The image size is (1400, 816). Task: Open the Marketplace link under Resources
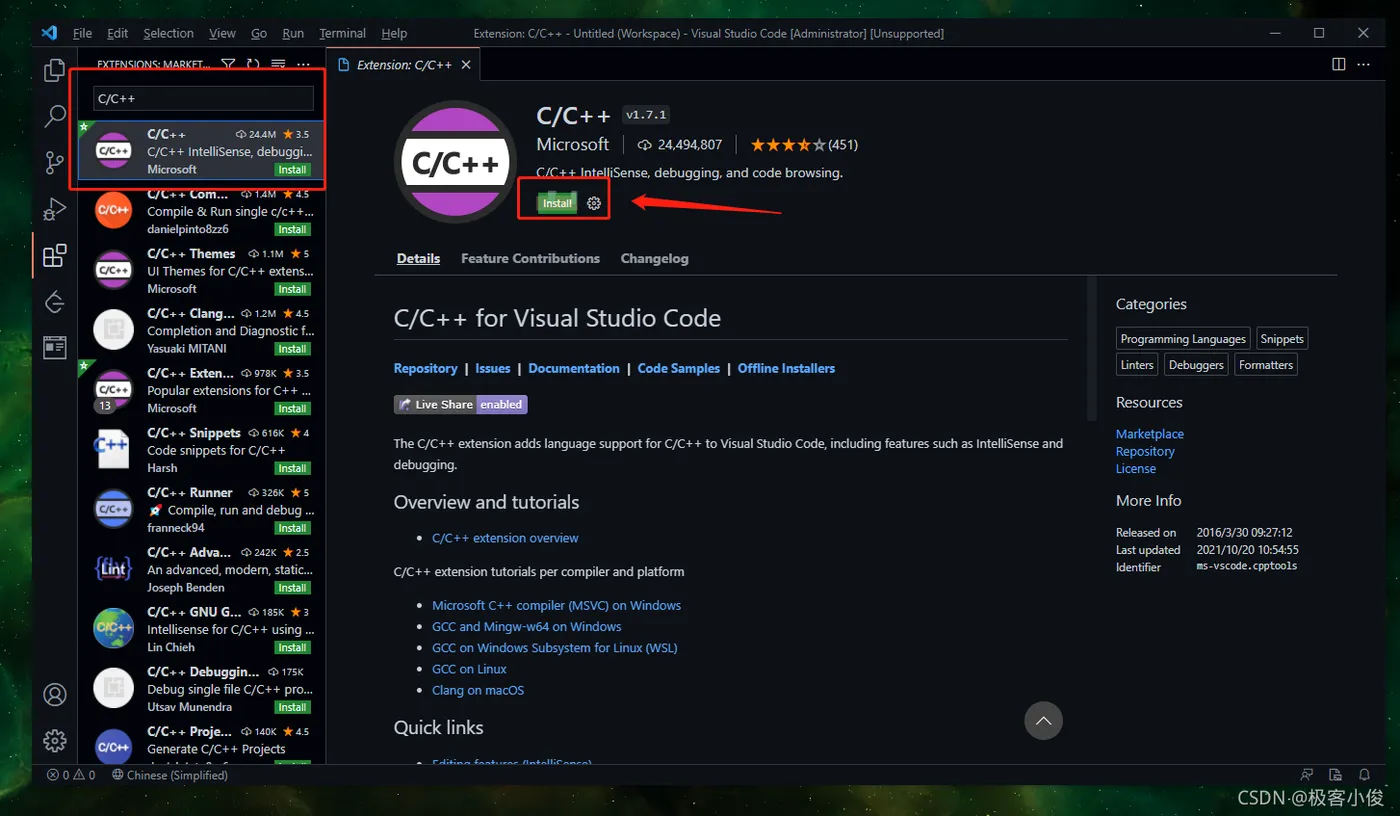coord(1150,434)
